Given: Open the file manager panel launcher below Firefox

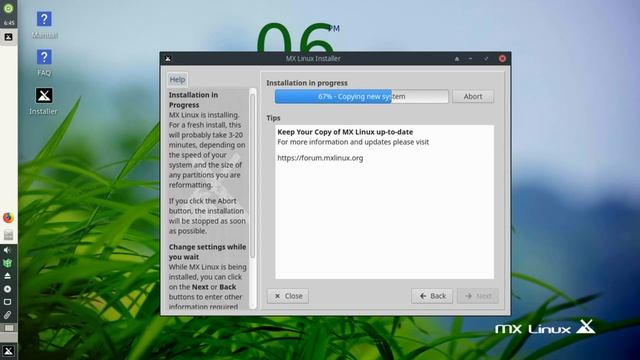Looking at the screenshot, I should (8, 235).
